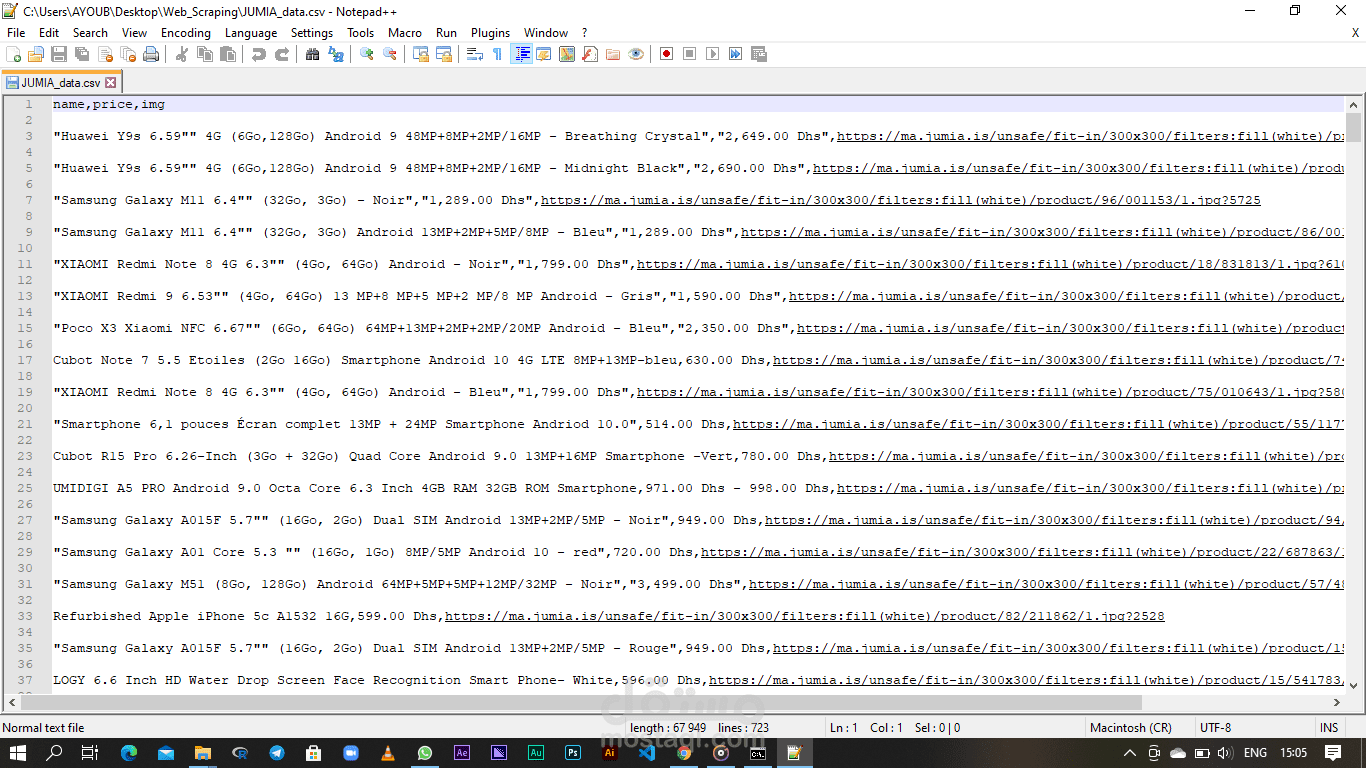The image size is (1366, 768).
Task: Open the Samsung Galaxy M11 Noir image URL
Action: (900, 200)
